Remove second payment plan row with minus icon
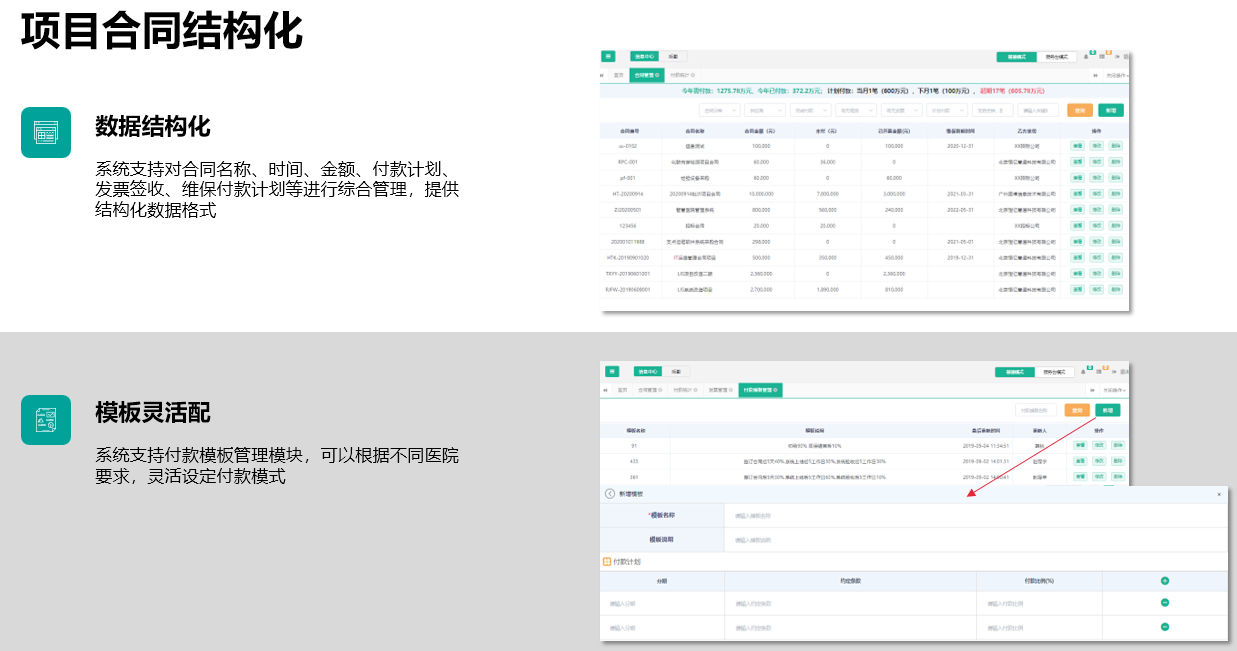 [x=1165, y=626]
